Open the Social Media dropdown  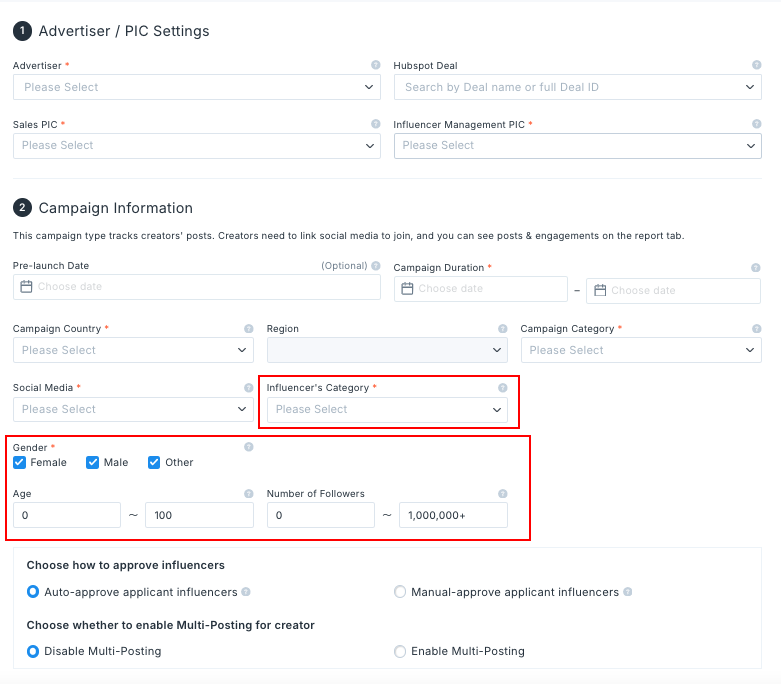point(133,409)
